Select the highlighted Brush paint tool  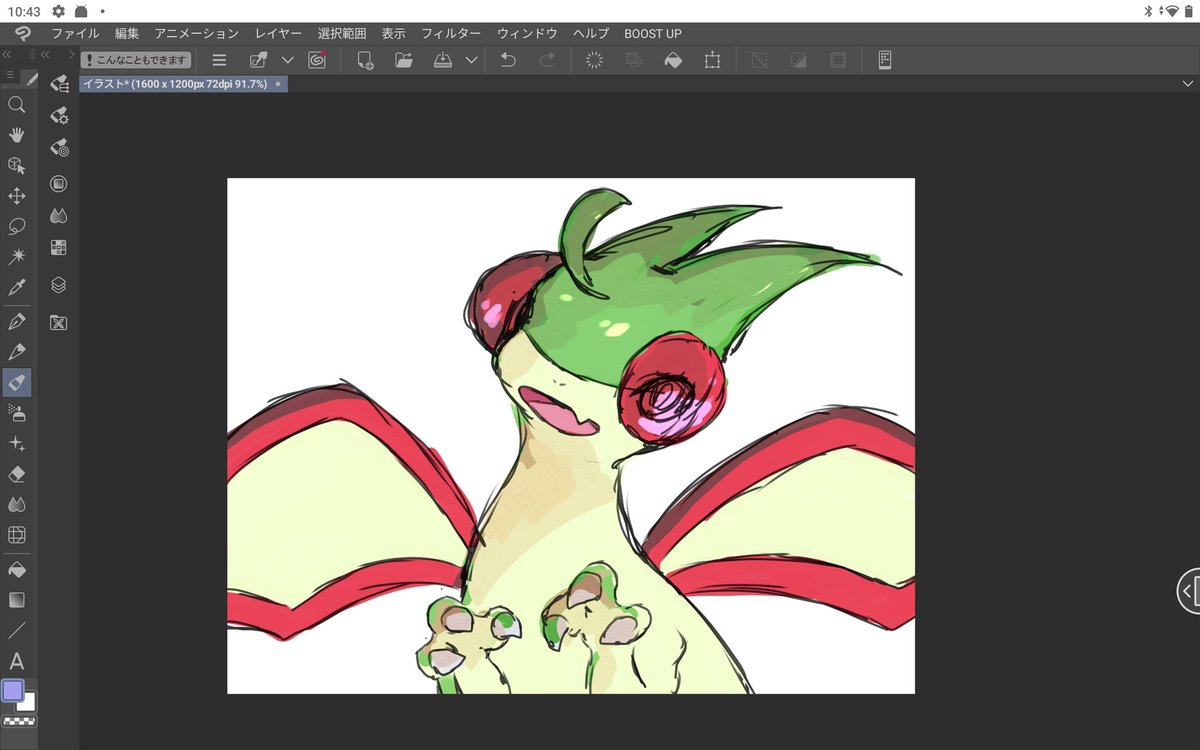coord(16,382)
